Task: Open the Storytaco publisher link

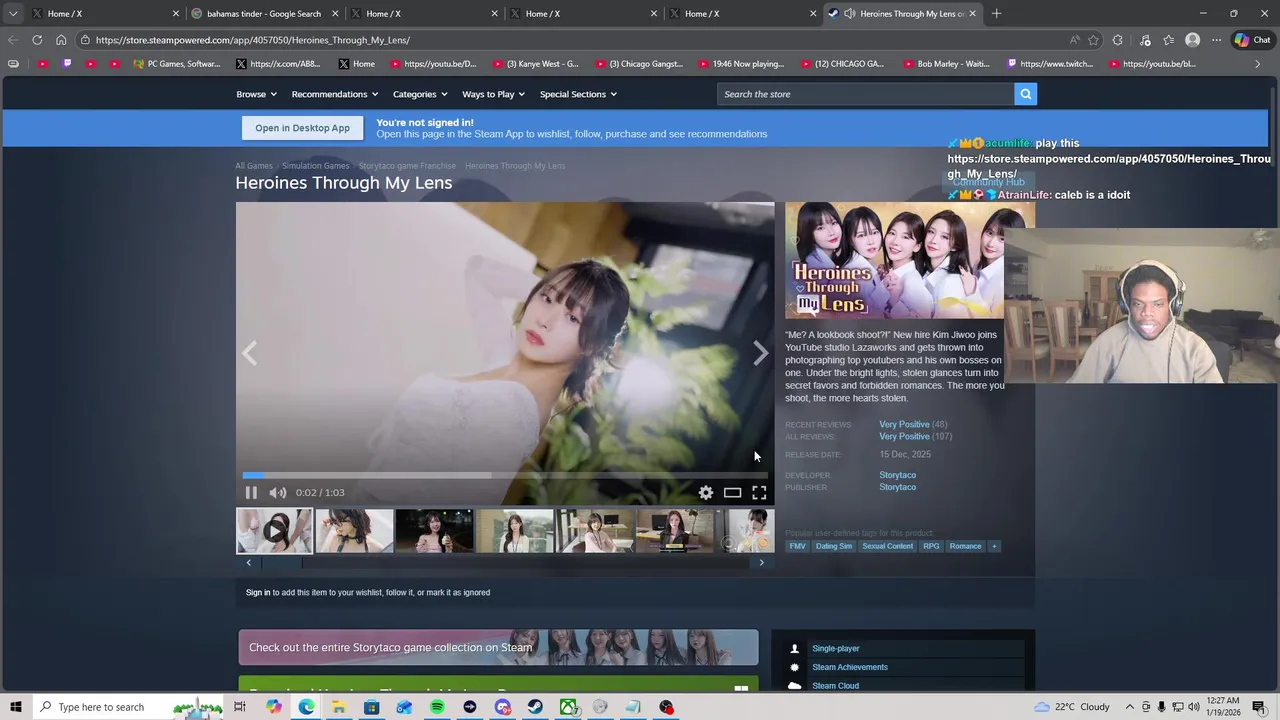Action: tap(897, 487)
